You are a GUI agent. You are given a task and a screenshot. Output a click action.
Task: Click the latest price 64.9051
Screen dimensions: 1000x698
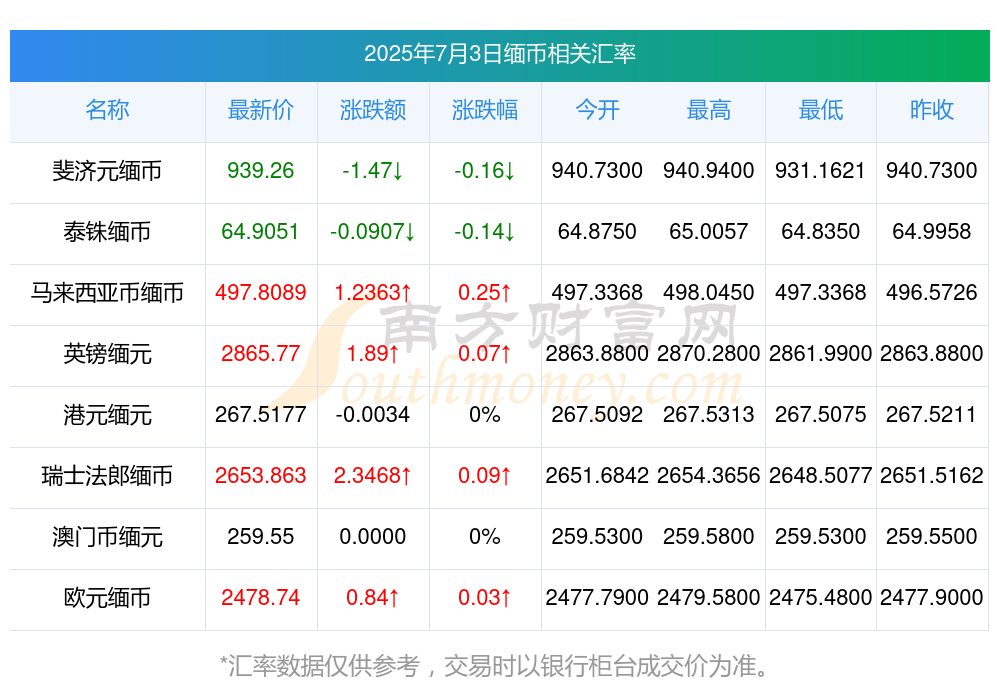(x=260, y=231)
